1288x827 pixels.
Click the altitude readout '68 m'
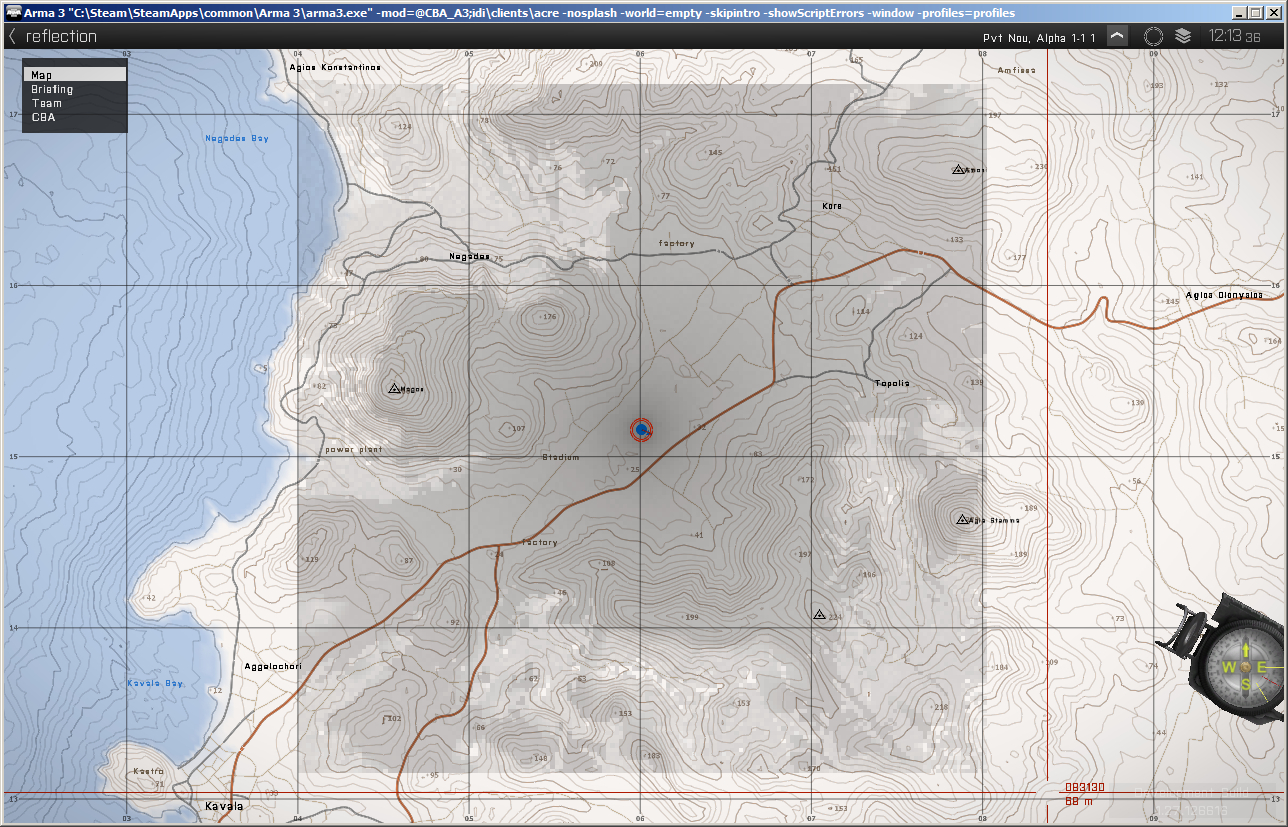pos(1078,801)
